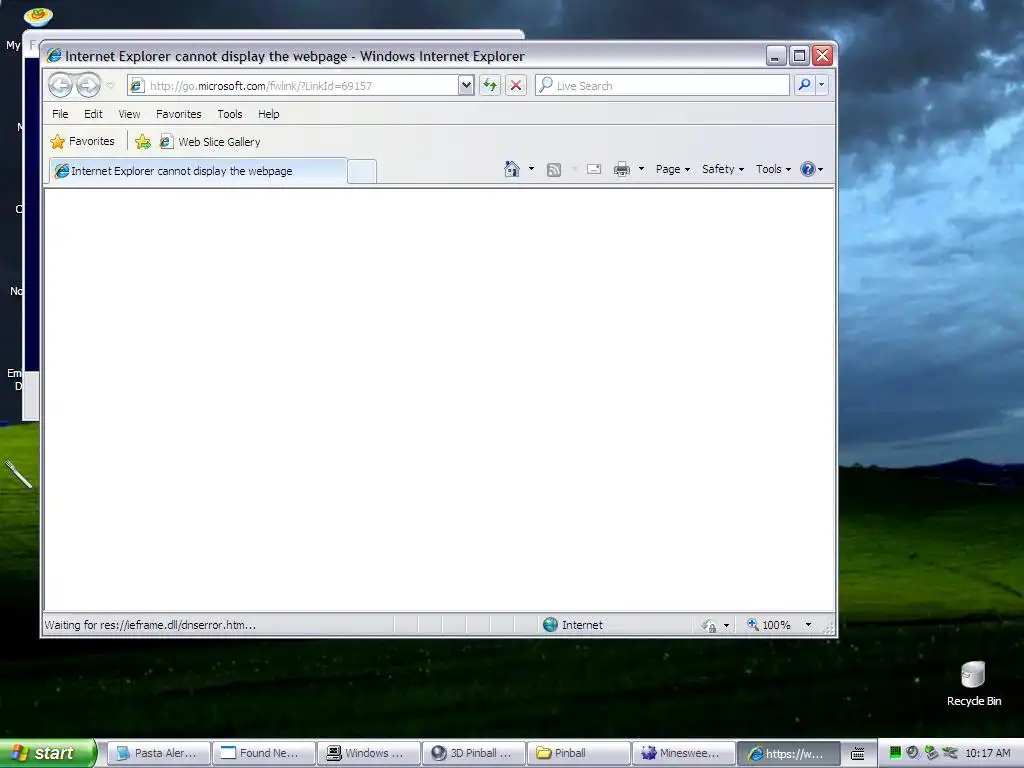Open the Tools menu in menu bar
The image size is (1024, 768).
click(230, 114)
